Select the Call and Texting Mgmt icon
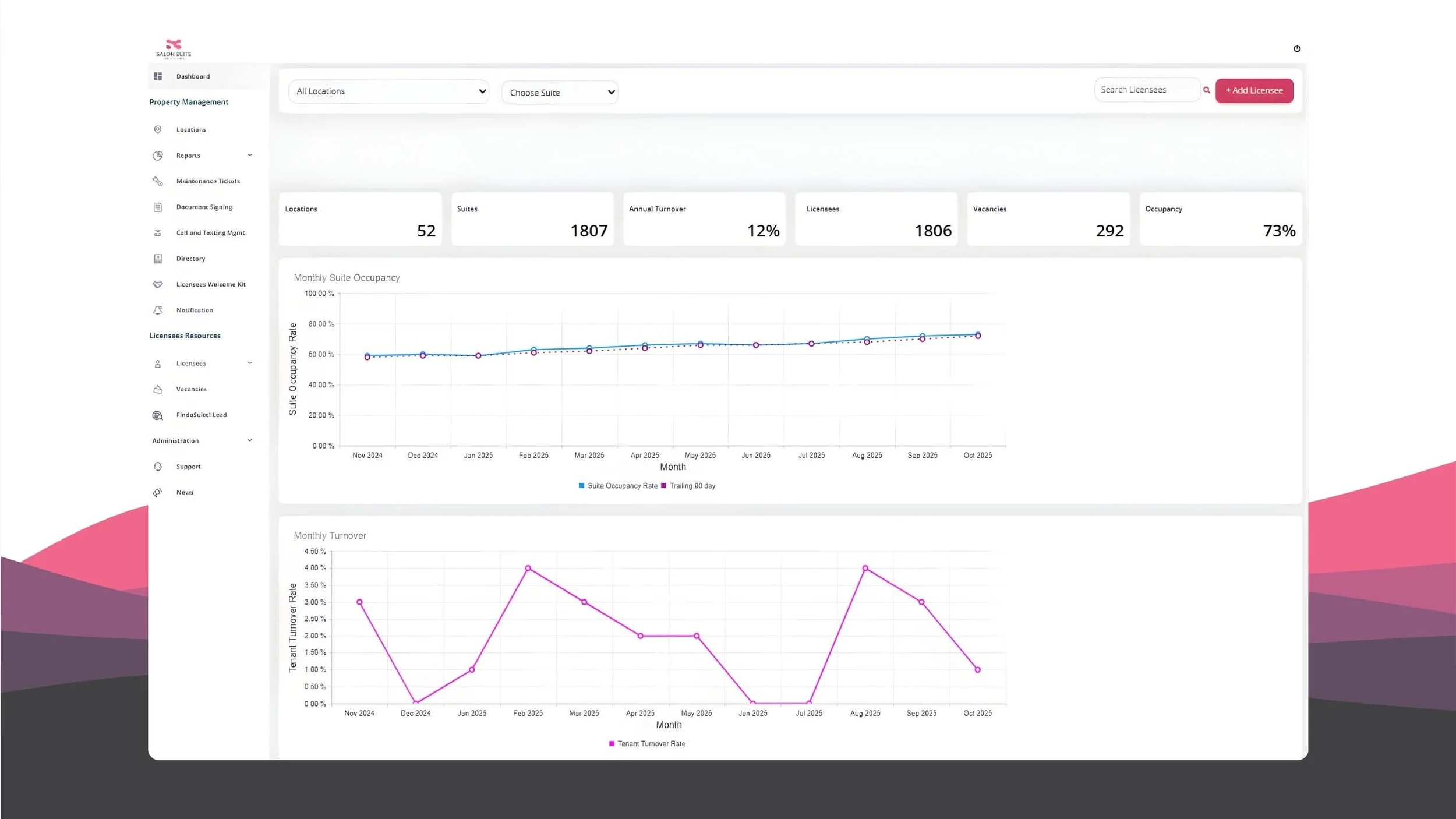This screenshot has width=1456, height=819. coord(158,232)
